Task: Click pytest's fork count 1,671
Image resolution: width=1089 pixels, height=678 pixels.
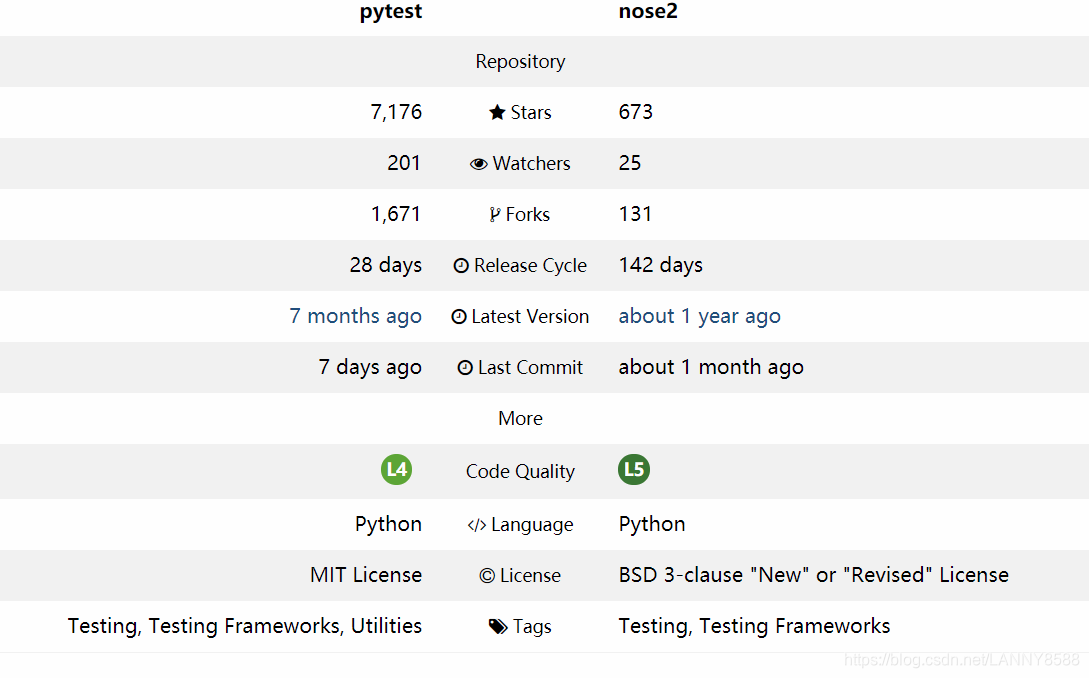Action: 396,214
